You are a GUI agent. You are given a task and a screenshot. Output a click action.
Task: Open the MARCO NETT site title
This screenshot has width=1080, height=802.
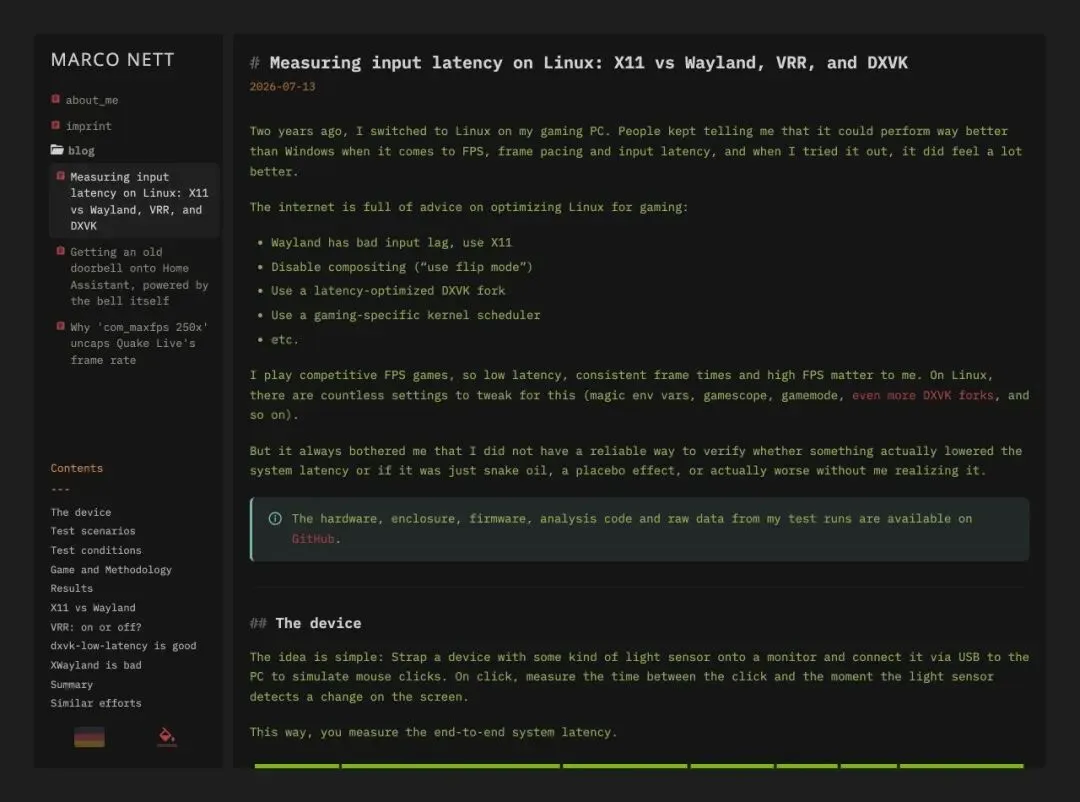pos(112,60)
